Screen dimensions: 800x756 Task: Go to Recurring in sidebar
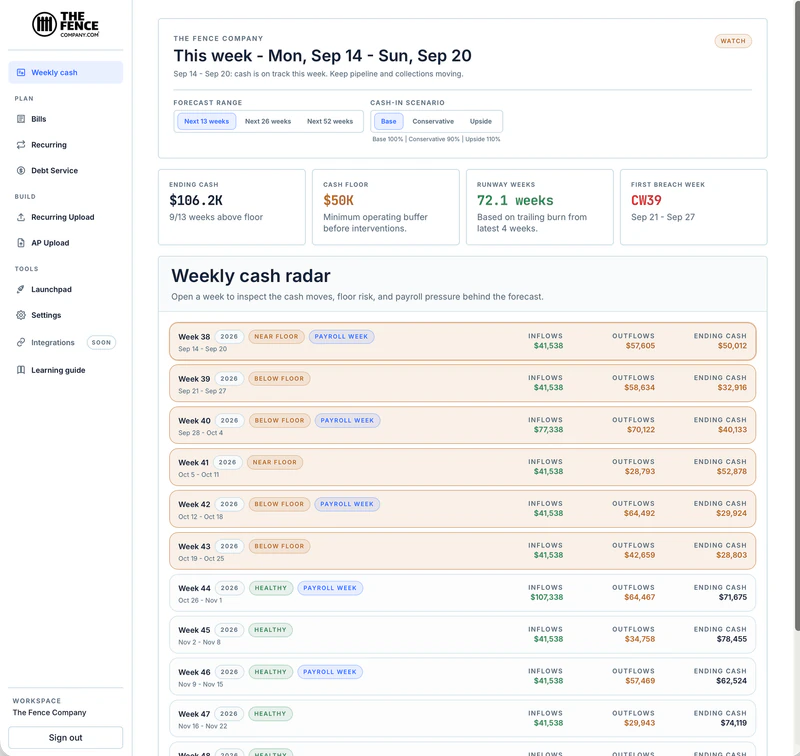coord(66,145)
